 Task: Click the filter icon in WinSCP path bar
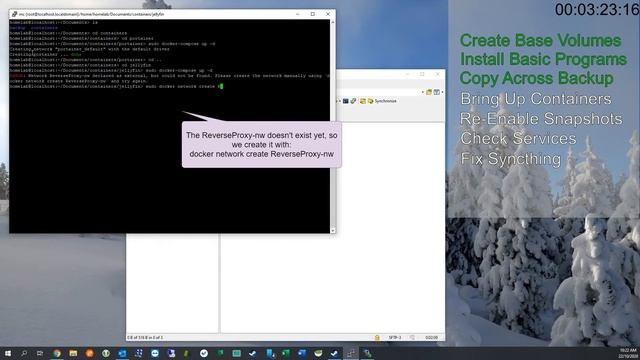tap(437, 92)
